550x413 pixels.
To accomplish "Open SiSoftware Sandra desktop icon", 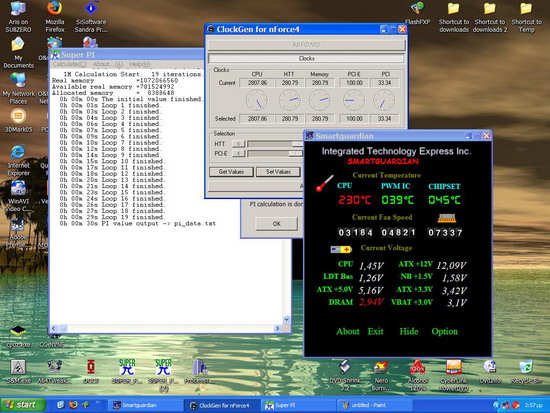I will tap(91, 16).
